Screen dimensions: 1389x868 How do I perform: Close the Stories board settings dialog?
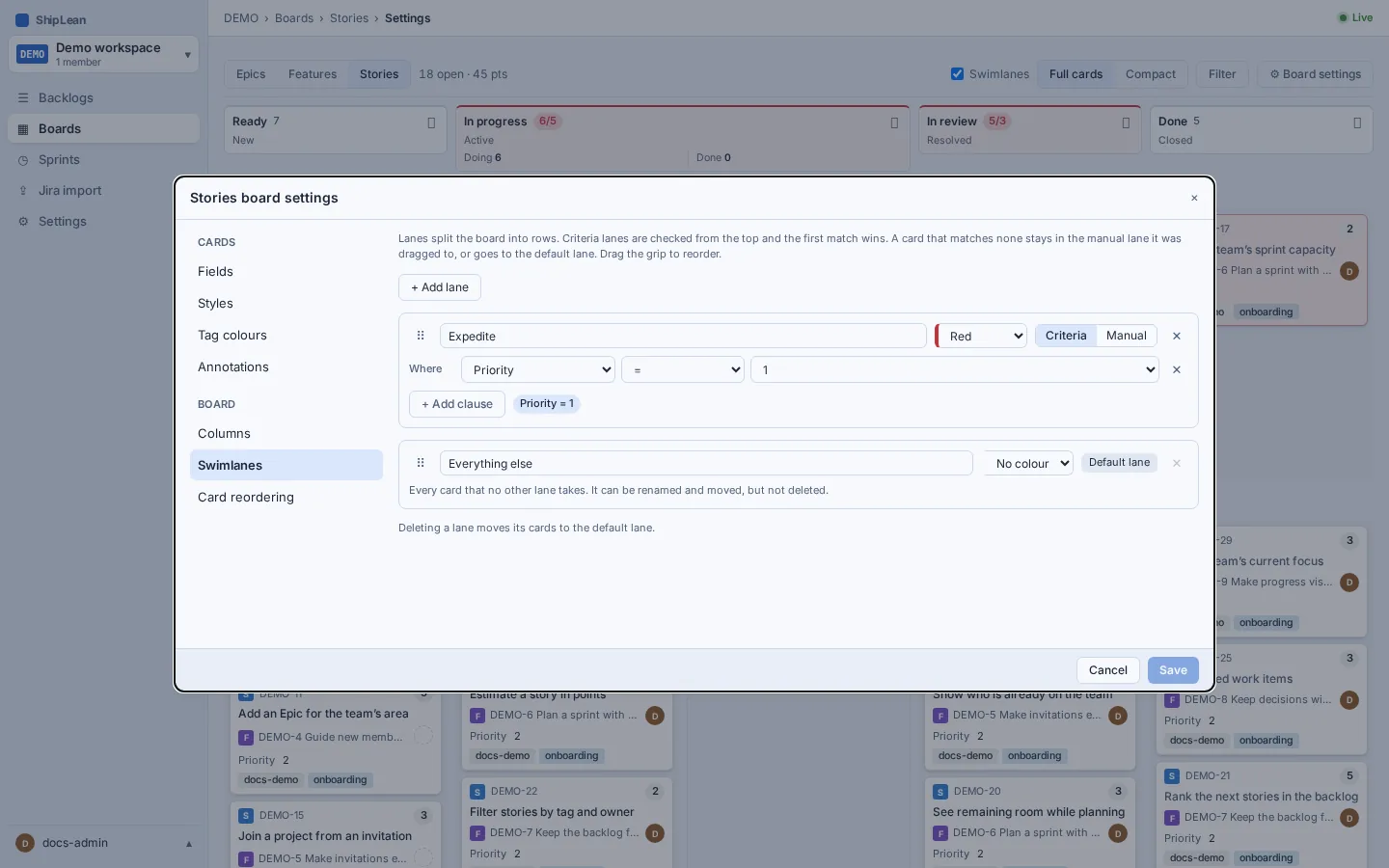coord(1194,198)
